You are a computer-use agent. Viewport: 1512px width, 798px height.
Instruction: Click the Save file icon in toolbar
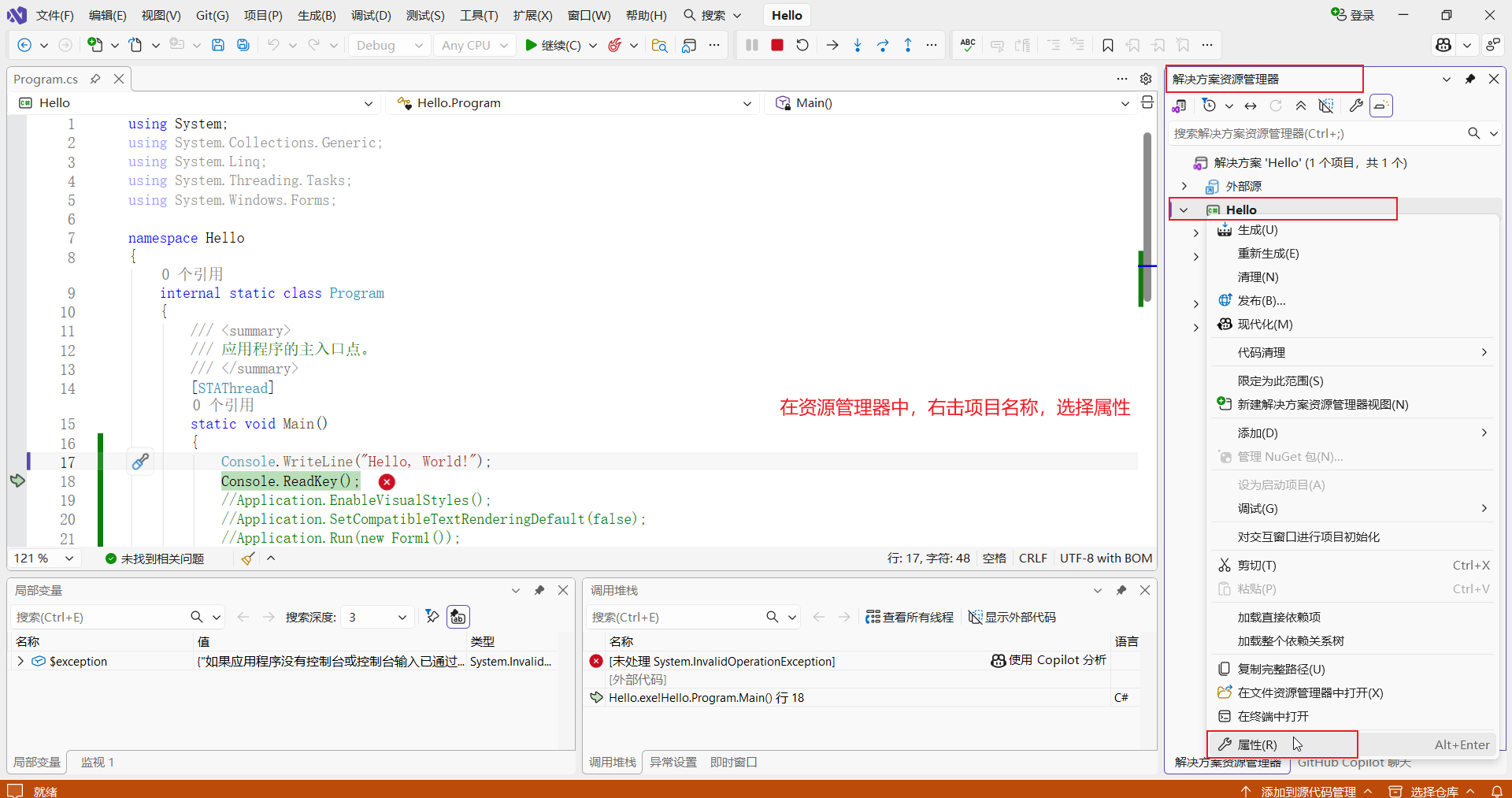tap(218, 45)
